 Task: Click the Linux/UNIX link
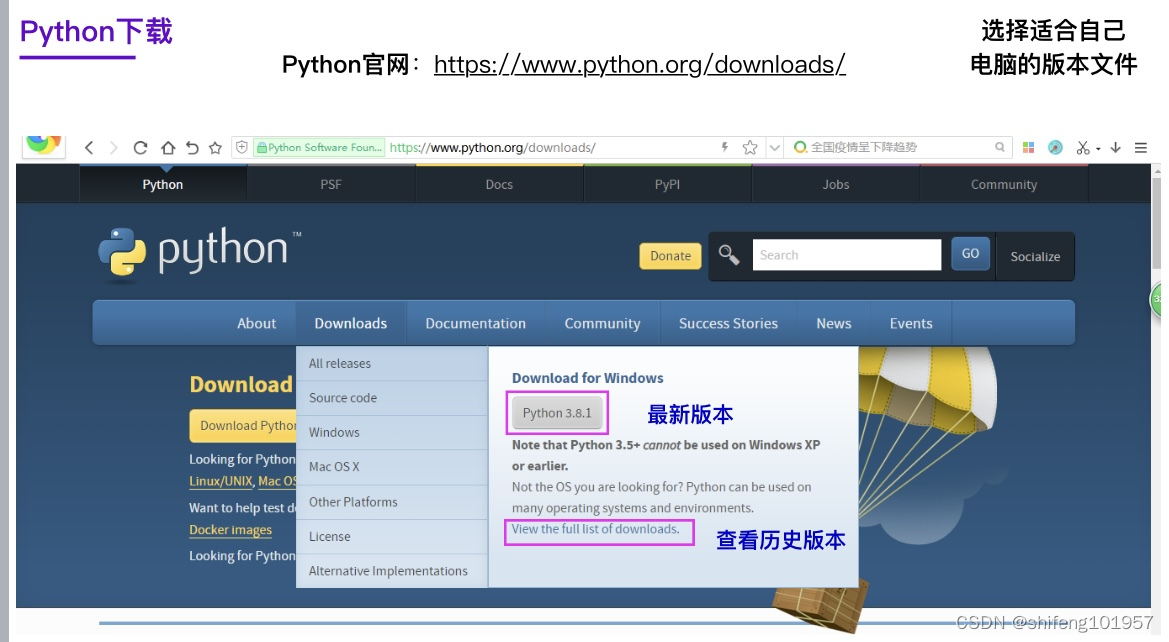click(221, 481)
